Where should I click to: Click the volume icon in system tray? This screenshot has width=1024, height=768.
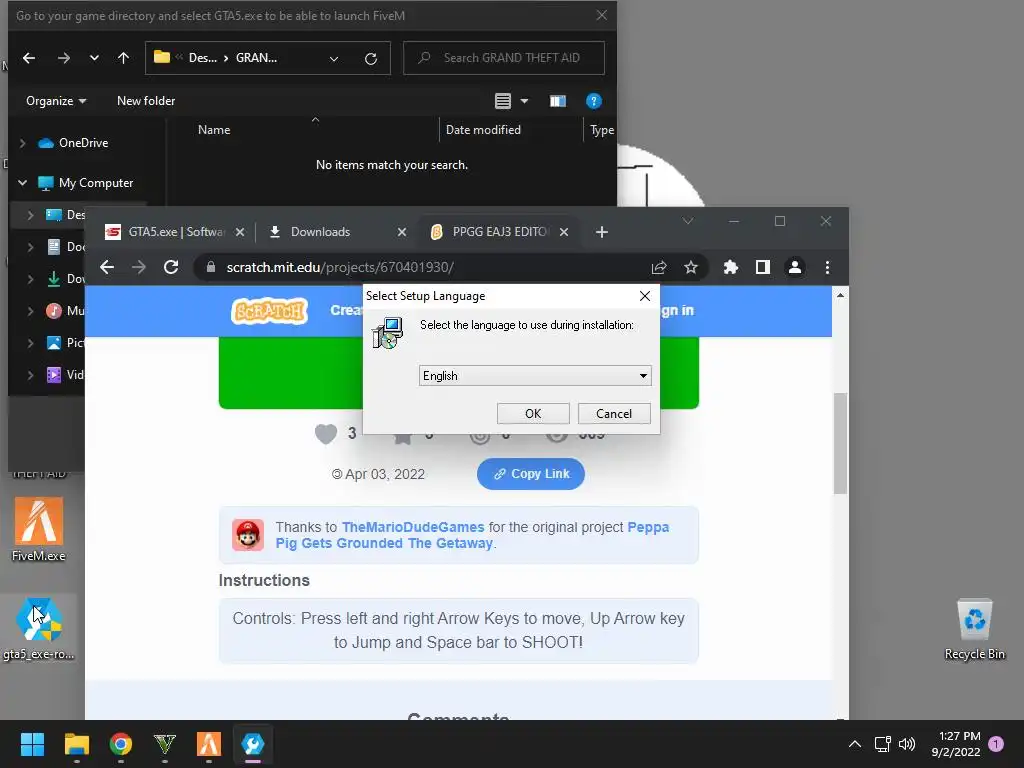coord(907,744)
